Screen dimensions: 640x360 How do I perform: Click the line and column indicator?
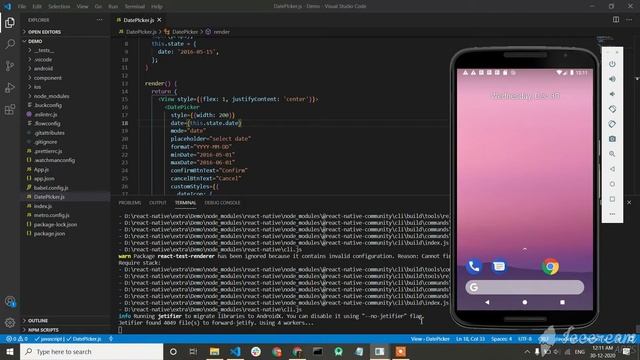[x=470, y=339]
